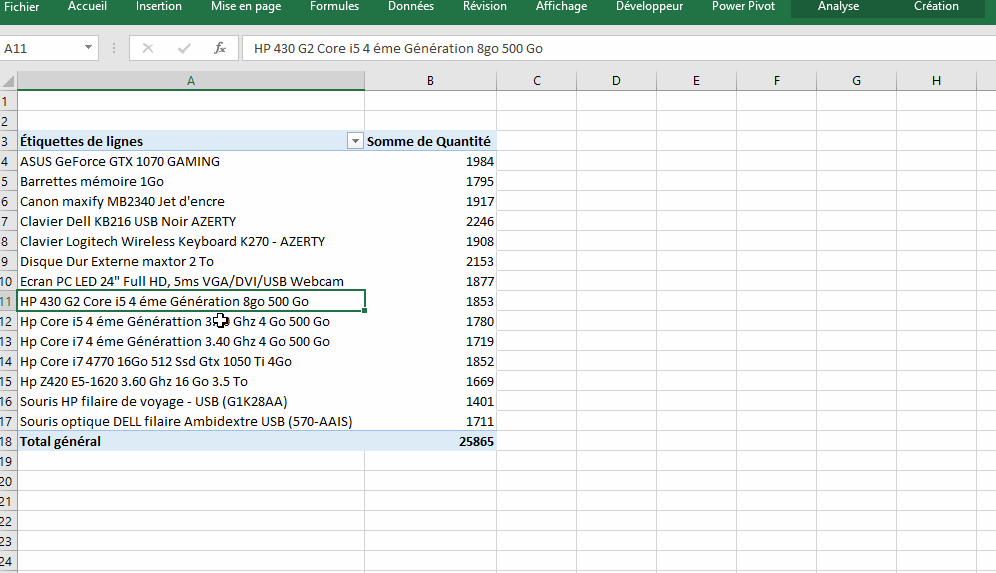Open the Mise en page tab
Screen dimensions: 996x573
(x=246, y=7)
